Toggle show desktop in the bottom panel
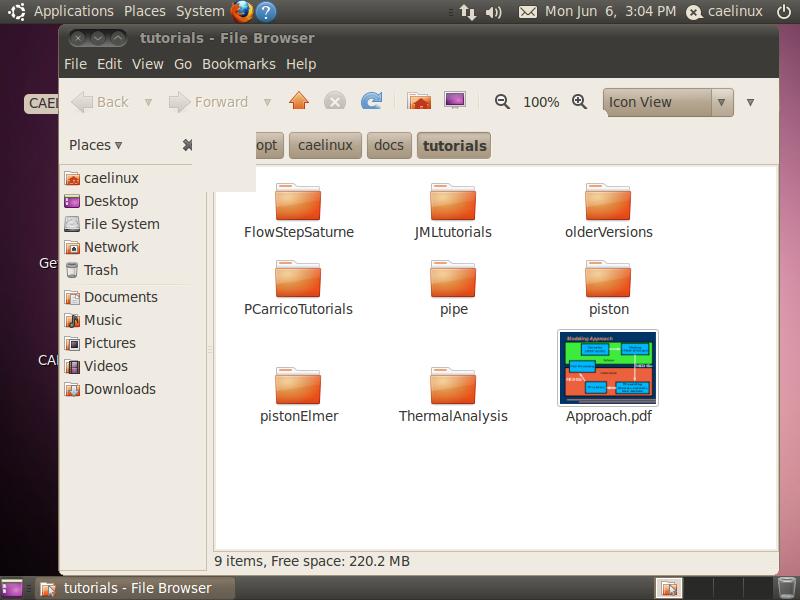 pyautogui.click(x=12, y=588)
